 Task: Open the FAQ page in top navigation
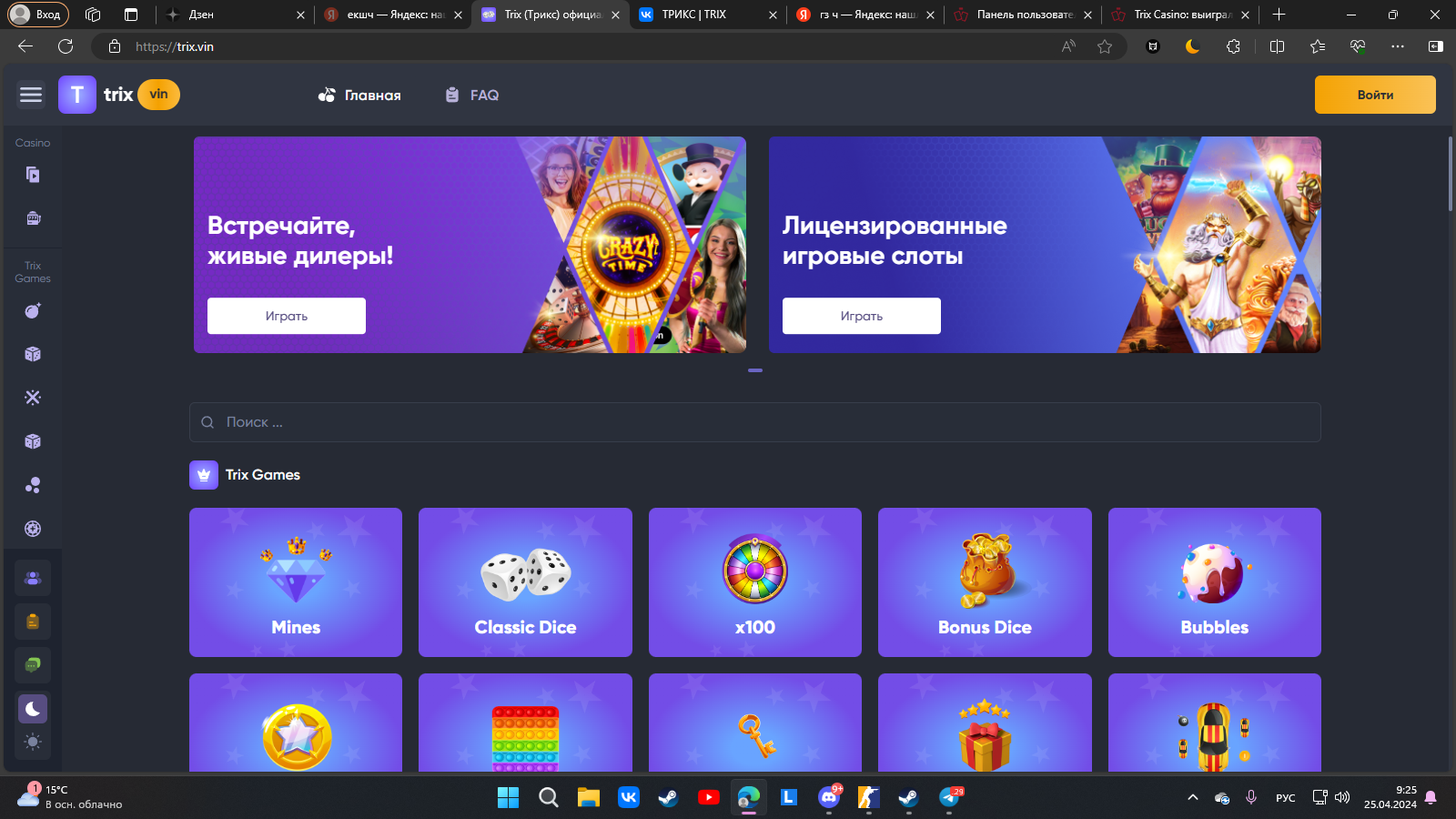click(x=471, y=95)
